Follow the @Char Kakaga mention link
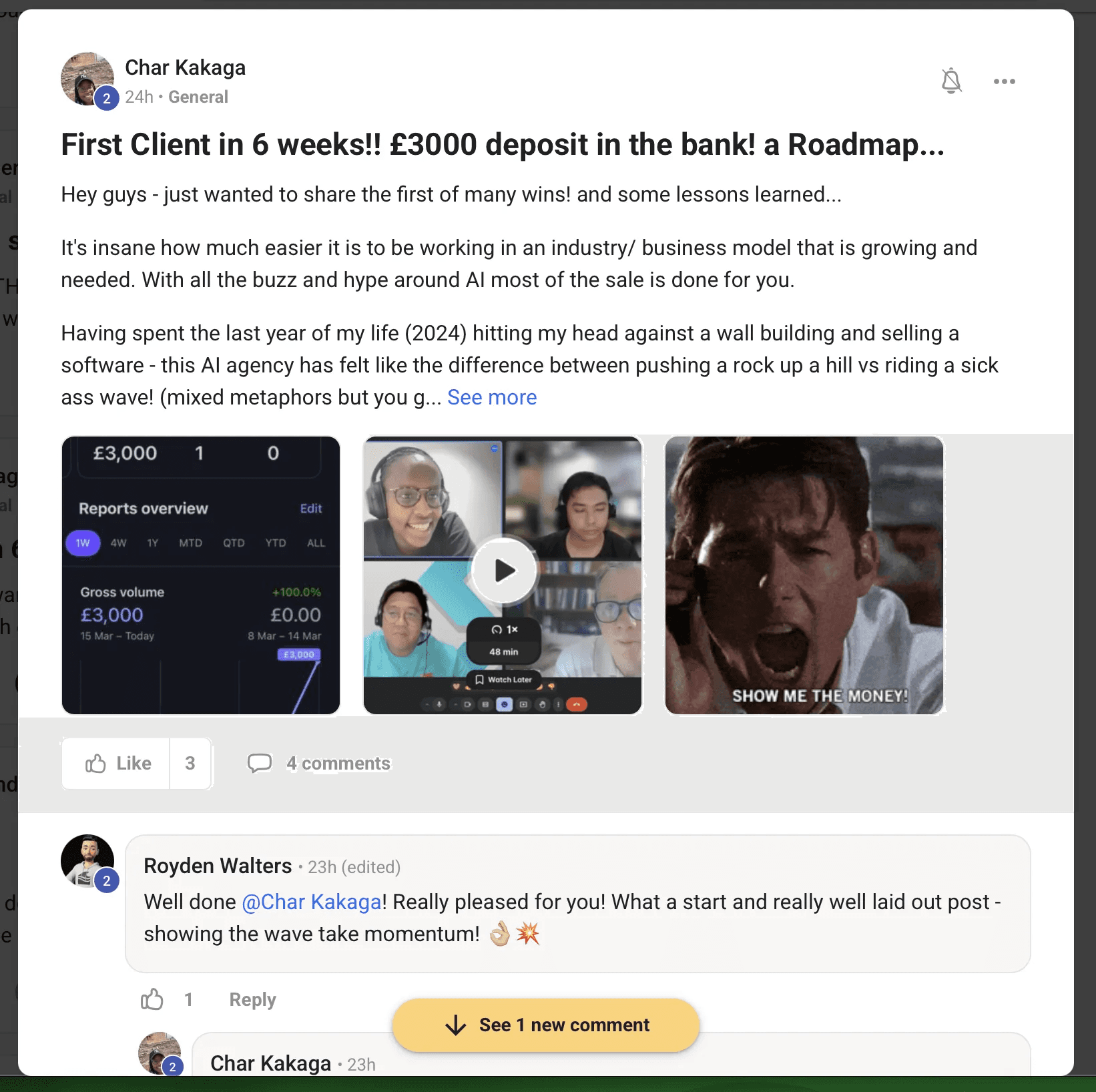This screenshot has width=1096, height=1092. coord(312,902)
